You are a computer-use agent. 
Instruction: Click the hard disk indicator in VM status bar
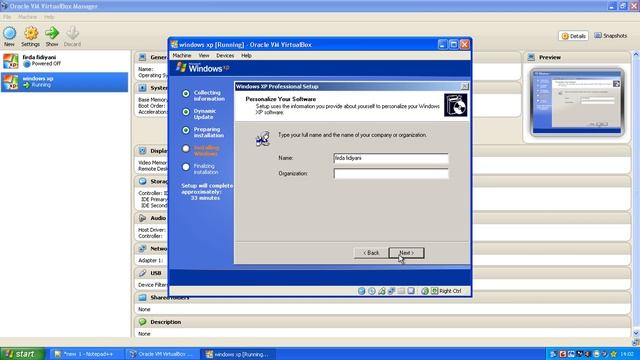tap(362, 291)
